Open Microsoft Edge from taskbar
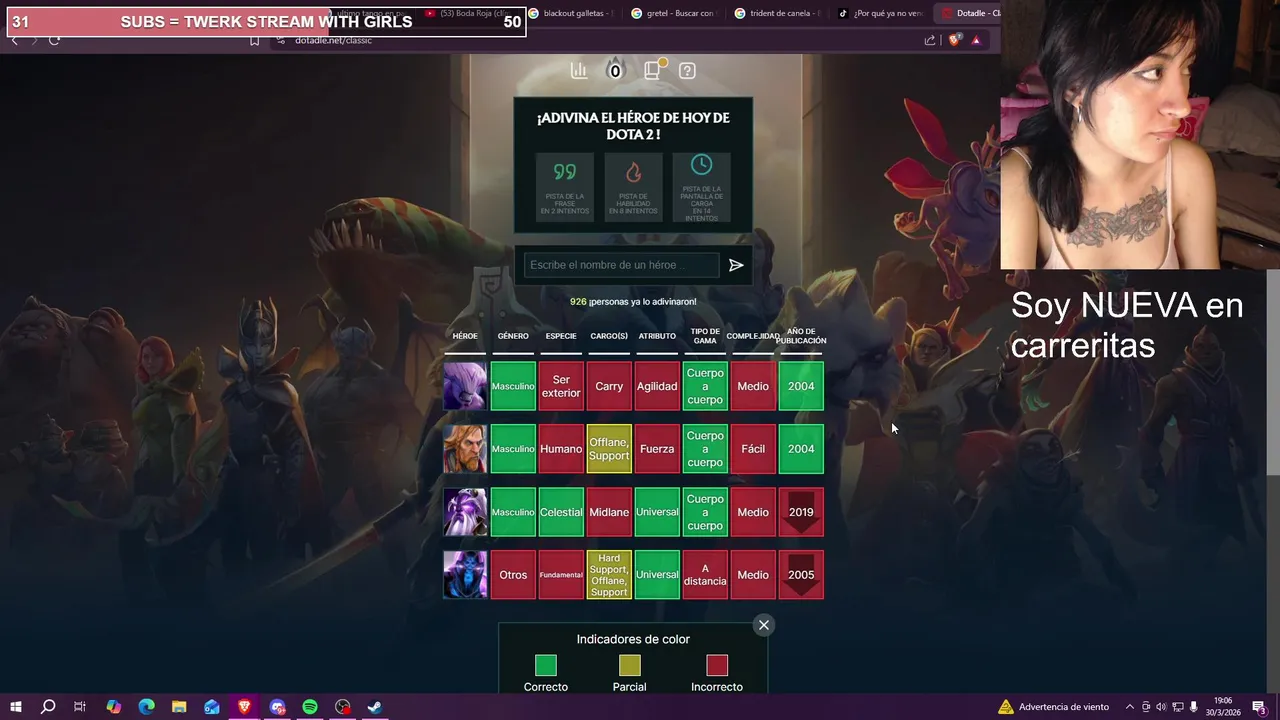The width and height of the screenshot is (1280, 720). (x=146, y=707)
